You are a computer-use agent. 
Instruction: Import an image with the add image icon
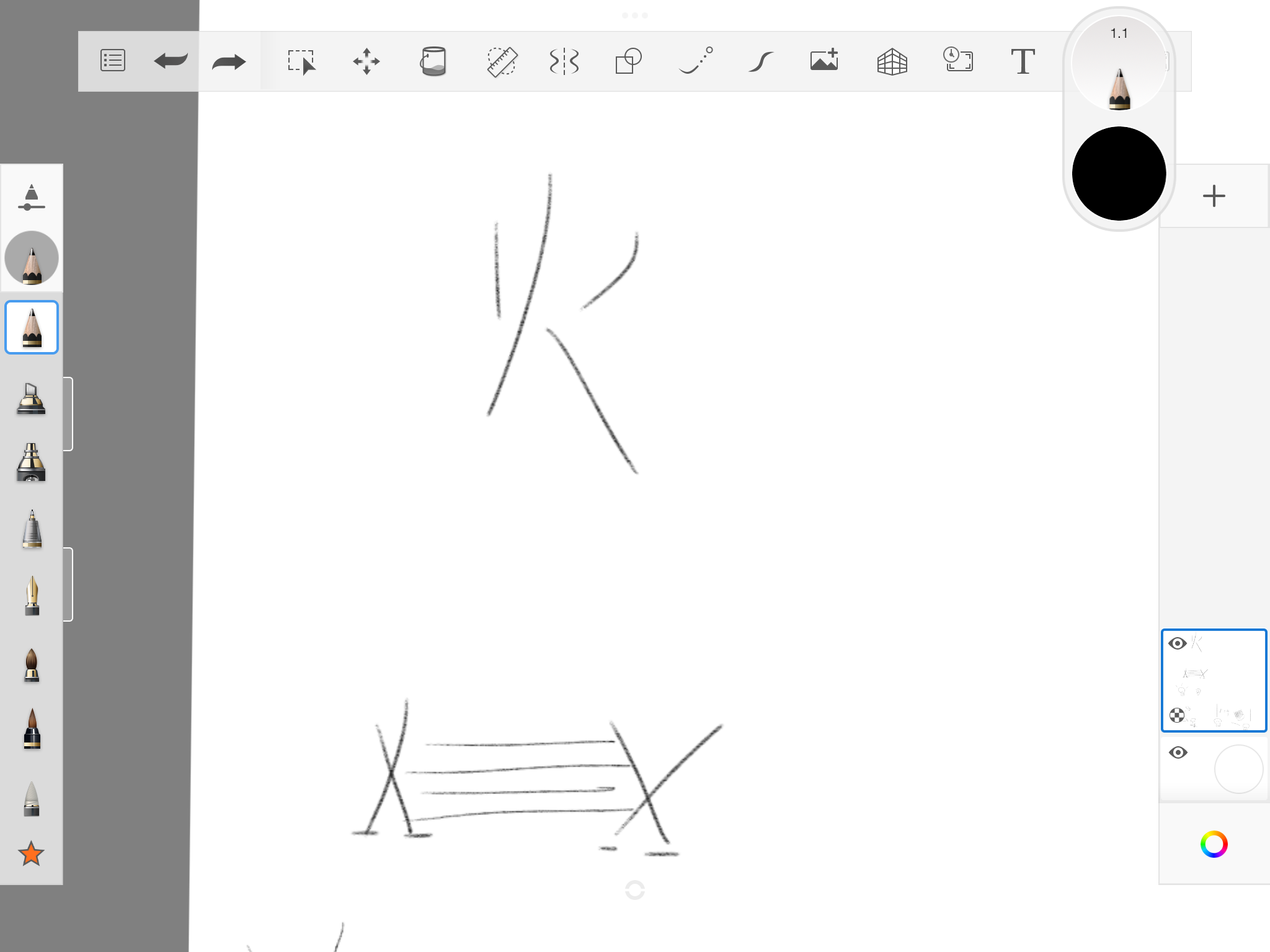pyautogui.click(x=825, y=60)
